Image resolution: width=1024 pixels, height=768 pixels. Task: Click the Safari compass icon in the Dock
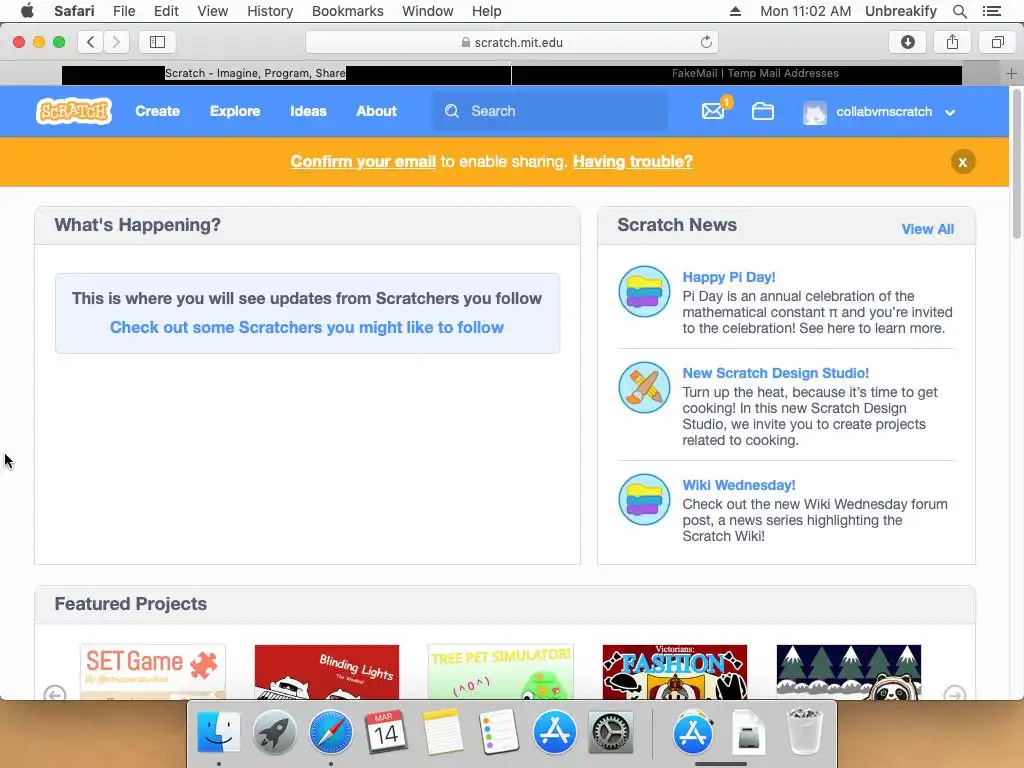click(x=330, y=732)
